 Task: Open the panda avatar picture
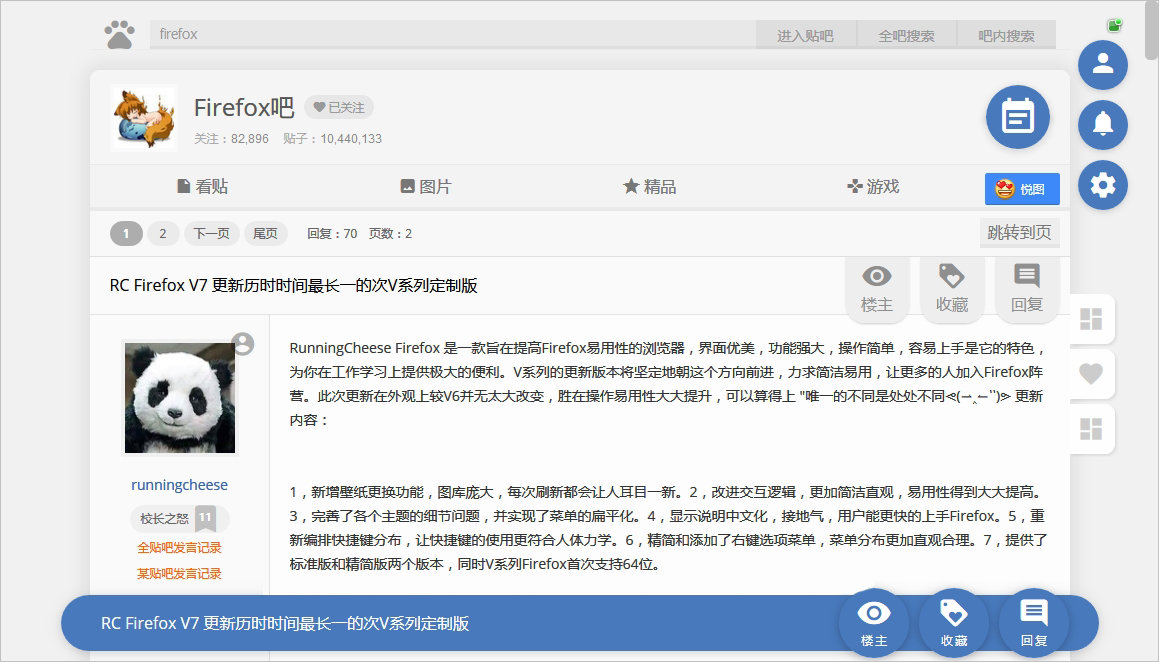click(x=180, y=397)
